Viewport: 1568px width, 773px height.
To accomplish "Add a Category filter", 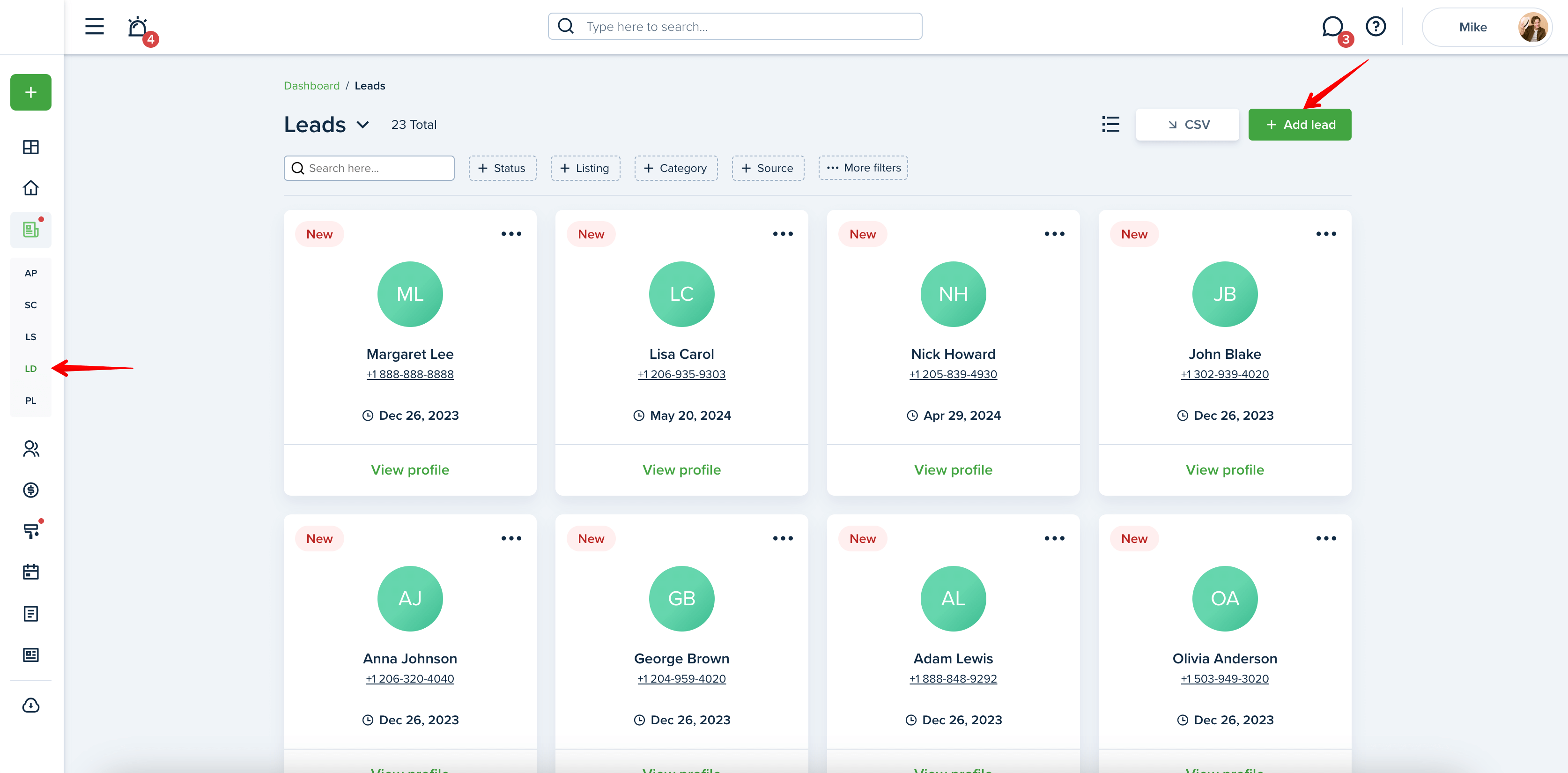I will tap(676, 168).
